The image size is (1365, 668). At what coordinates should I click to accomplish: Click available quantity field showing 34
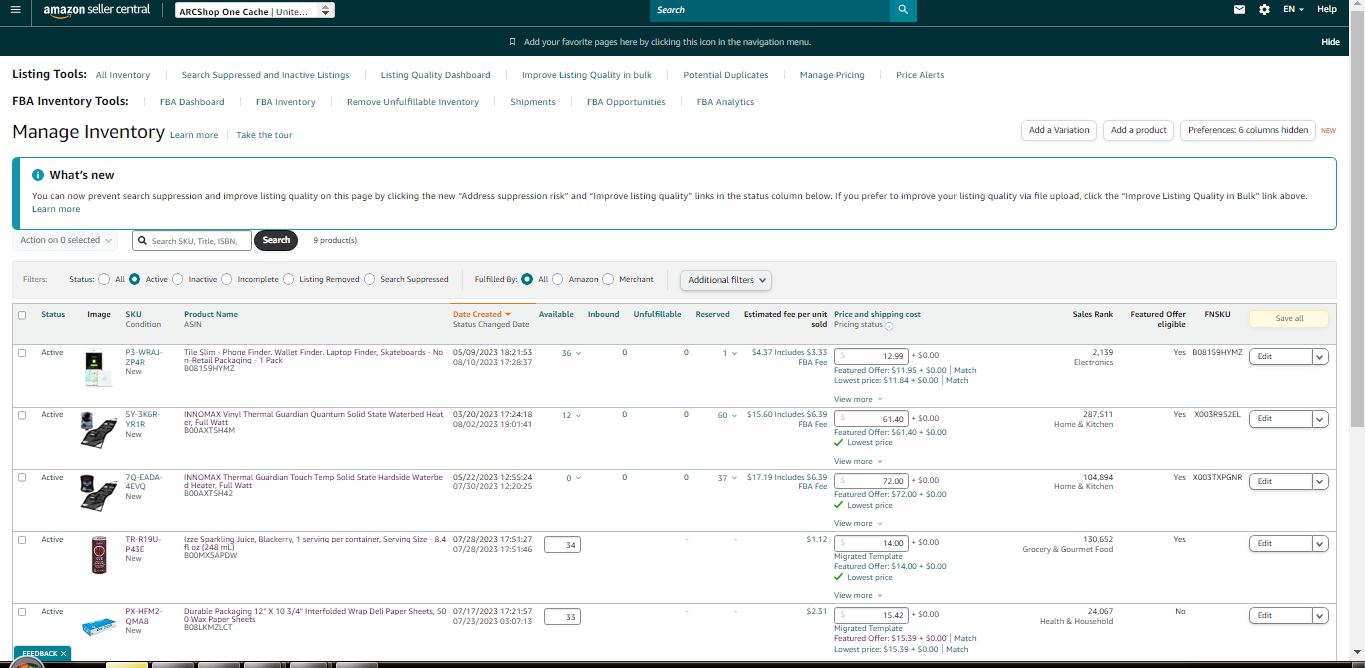(562, 545)
